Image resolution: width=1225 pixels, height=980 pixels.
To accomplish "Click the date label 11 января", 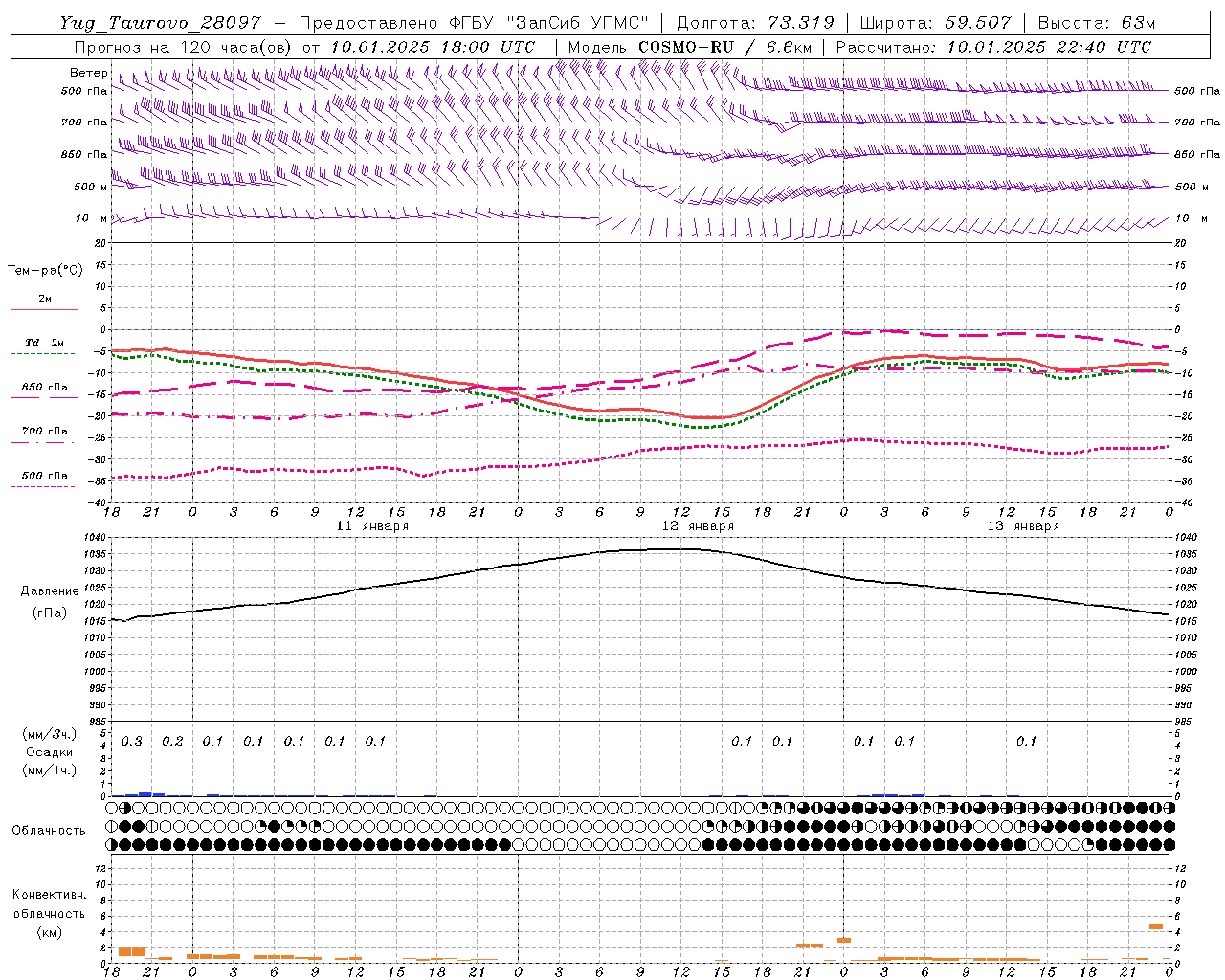I will (372, 526).
